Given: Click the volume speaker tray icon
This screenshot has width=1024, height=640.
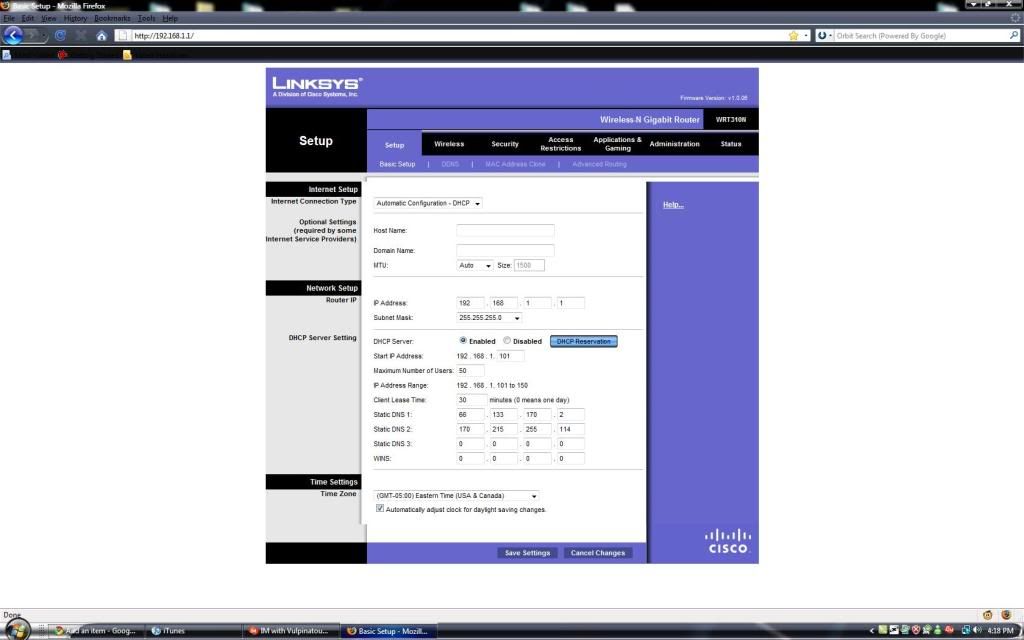Looking at the screenshot, I should (977, 630).
